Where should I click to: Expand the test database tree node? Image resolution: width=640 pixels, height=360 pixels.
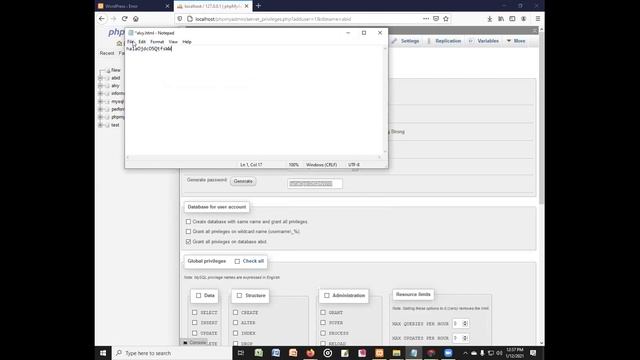coord(100,125)
